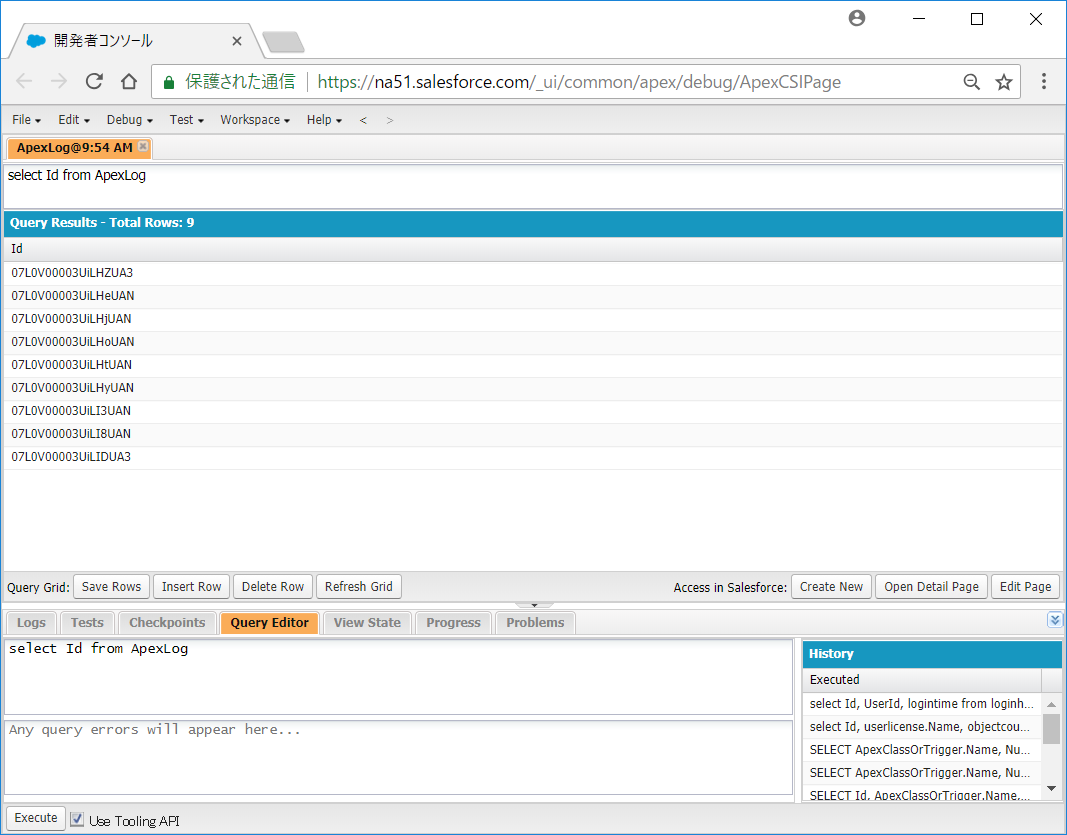Switch to the Logs tab

(31, 623)
